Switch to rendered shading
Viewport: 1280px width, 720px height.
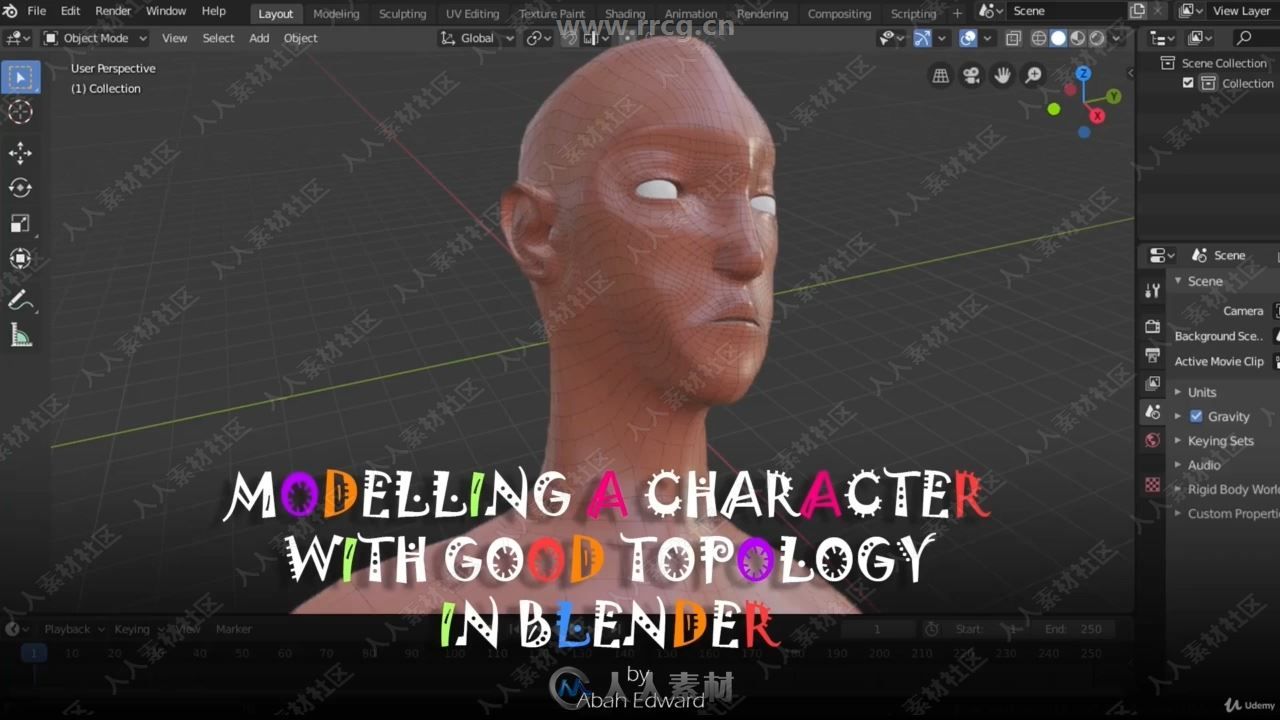(x=1097, y=38)
